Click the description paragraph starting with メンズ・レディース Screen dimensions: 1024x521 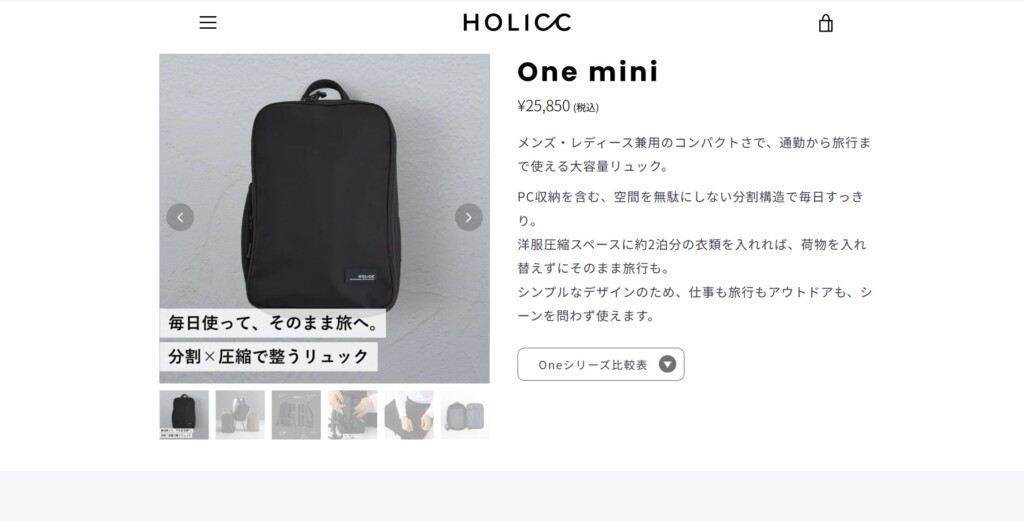click(x=694, y=154)
